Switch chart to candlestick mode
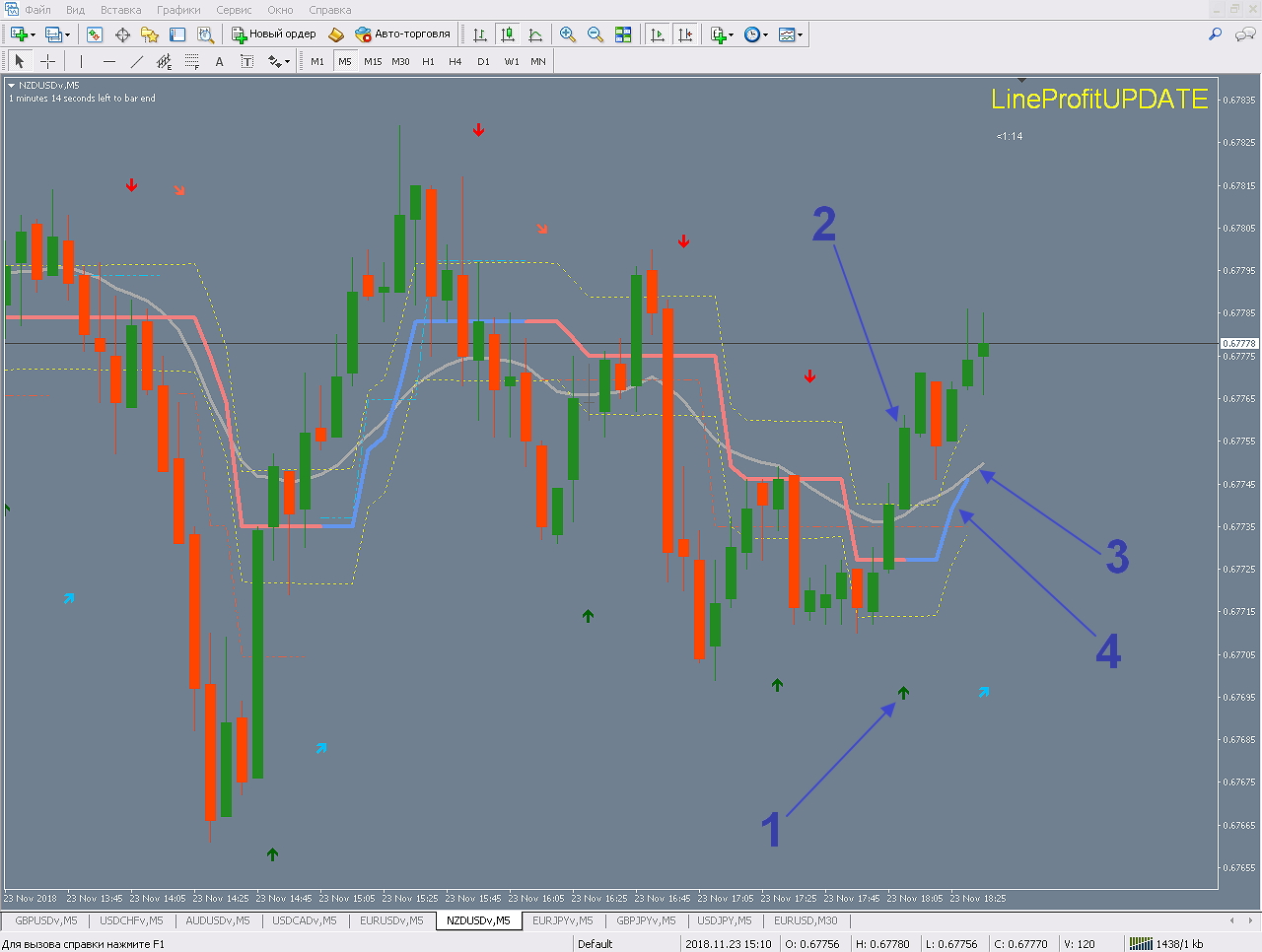Image resolution: width=1262 pixels, height=952 pixels. [508, 34]
